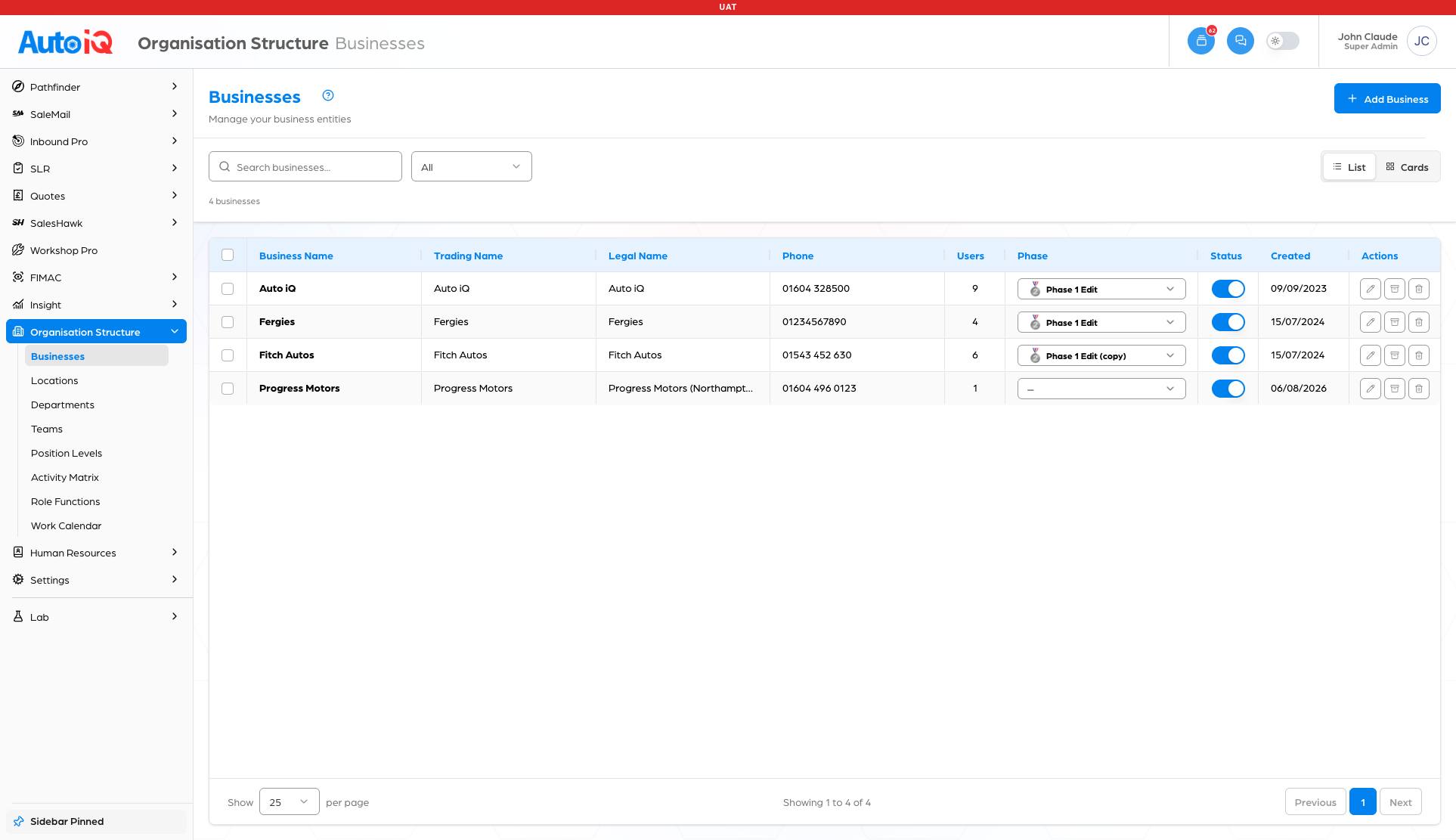Check the Fitch Autos row checkbox
Viewport: 1456px width, 840px height.
228,355
